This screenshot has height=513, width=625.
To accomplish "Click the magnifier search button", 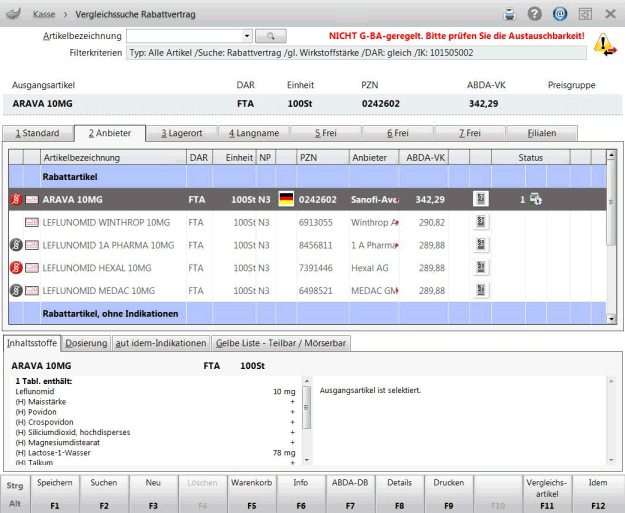I will pyautogui.click(x=271, y=36).
